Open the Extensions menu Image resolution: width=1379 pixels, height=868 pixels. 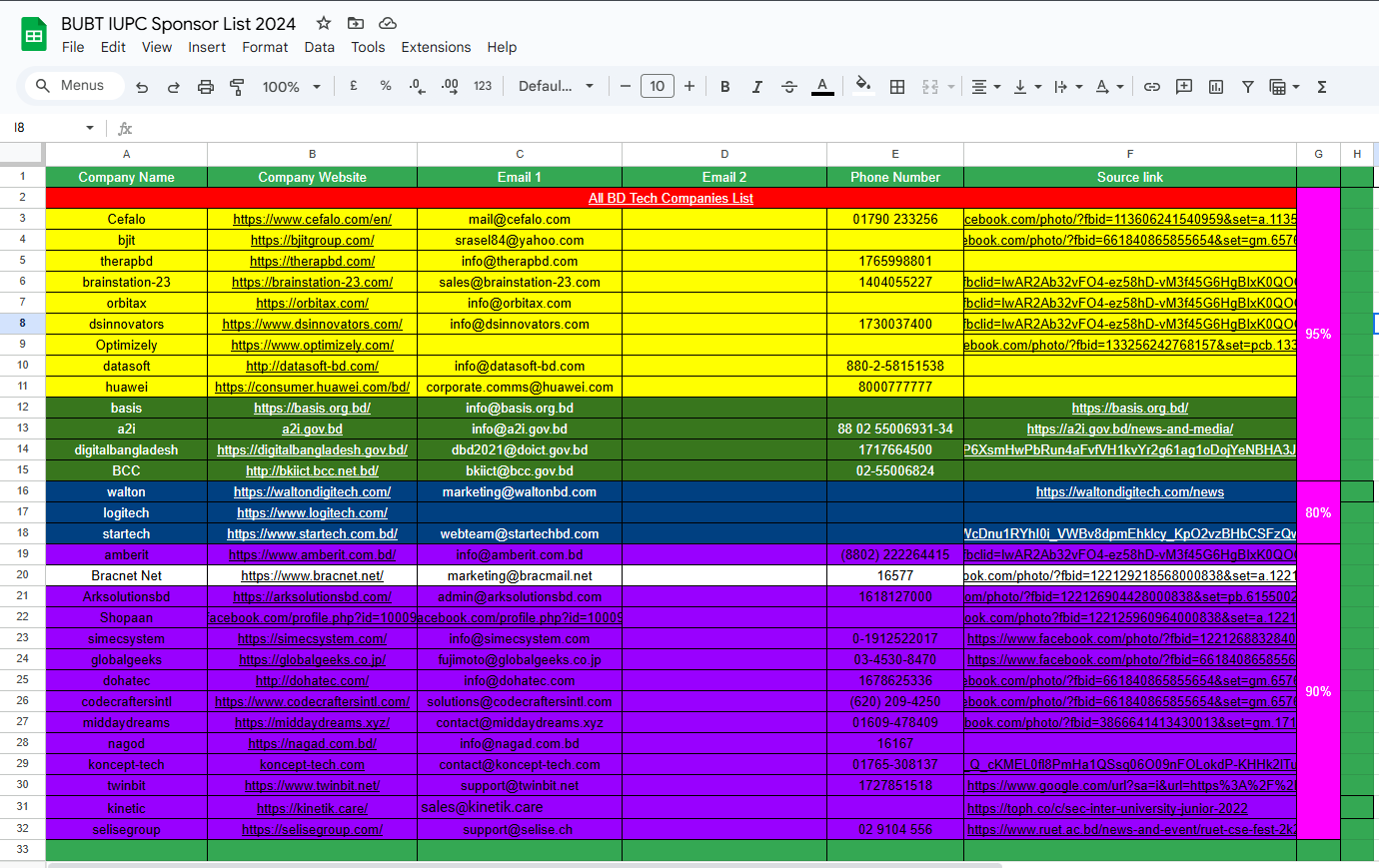436,47
